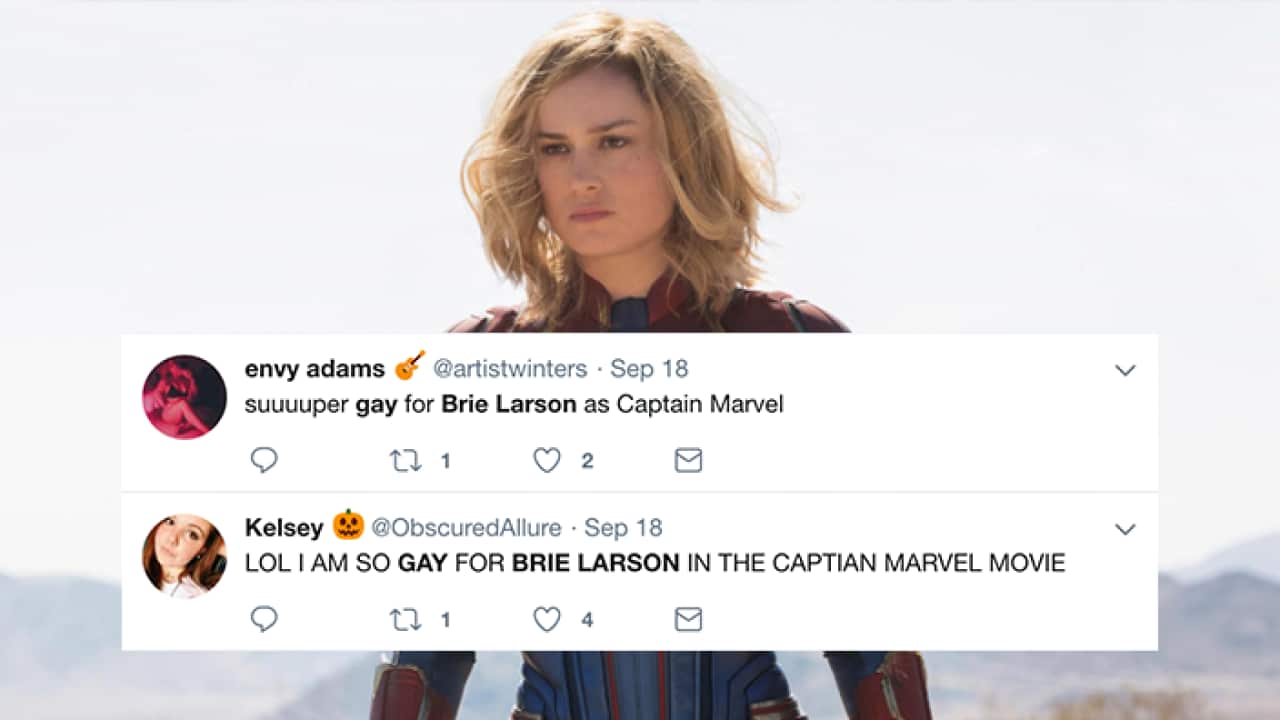
Task: Click envelope icon on envy adams' tweet
Action: [688, 460]
